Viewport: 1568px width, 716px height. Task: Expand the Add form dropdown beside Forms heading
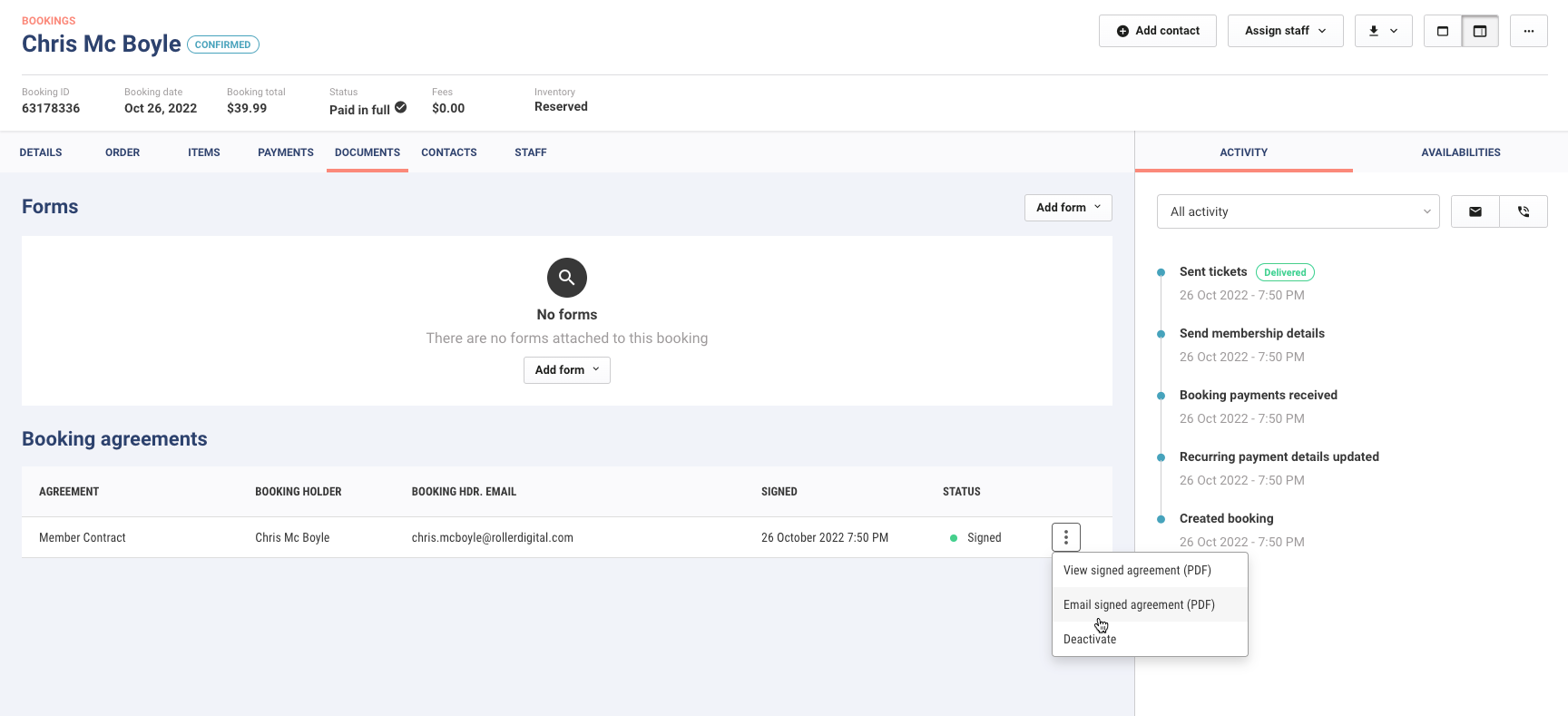[x=1067, y=208]
